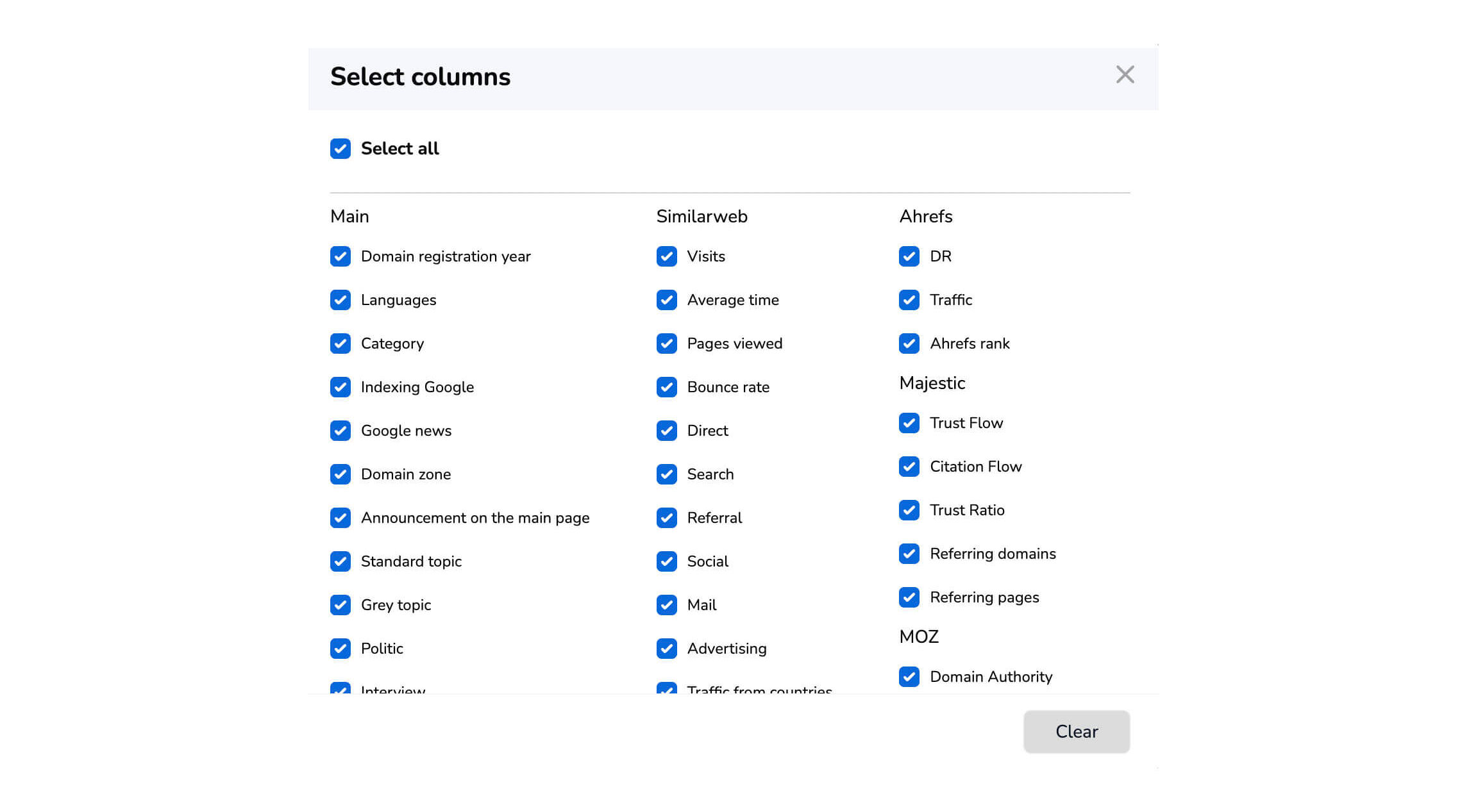The image size is (1462, 812).
Task: Uncheck the Citation Flow checkbox
Action: (x=909, y=467)
